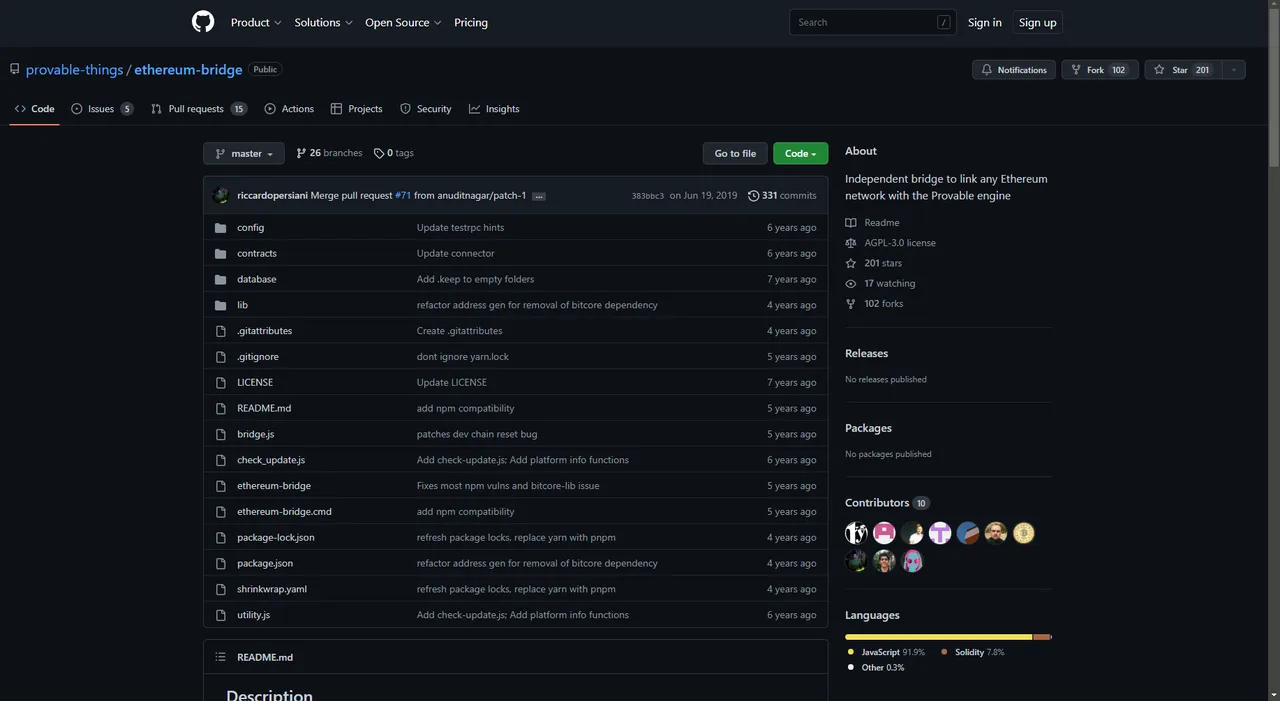Click the config folder icon
The image size is (1280, 701).
pyautogui.click(x=221, y=228)
